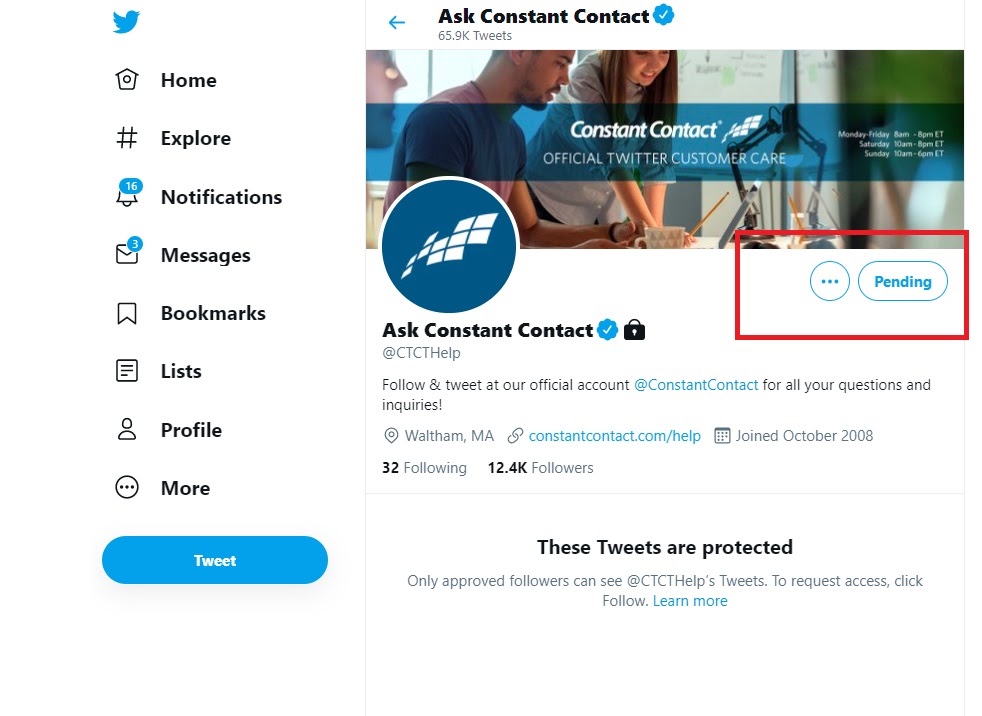Click the Lists sidebar icon
The height and width of the screenshot is (716, 982).
pos(127,371)
